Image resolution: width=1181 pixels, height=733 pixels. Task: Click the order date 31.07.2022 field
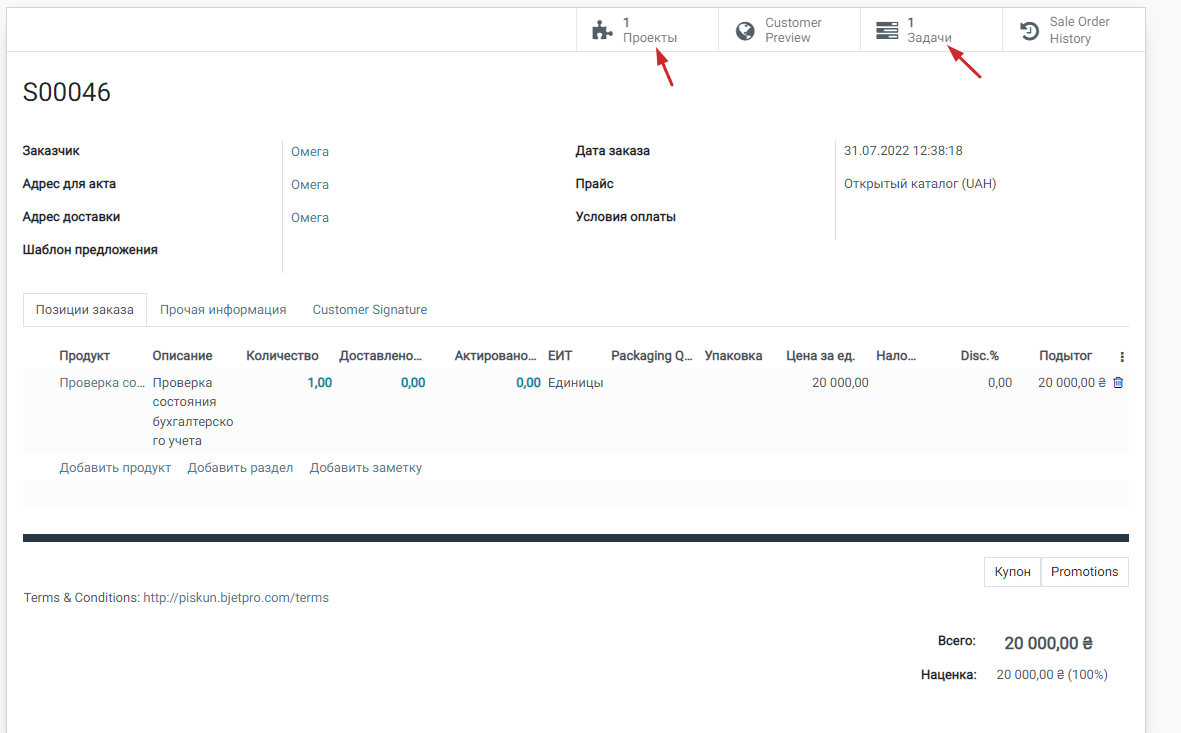point(903,151)
